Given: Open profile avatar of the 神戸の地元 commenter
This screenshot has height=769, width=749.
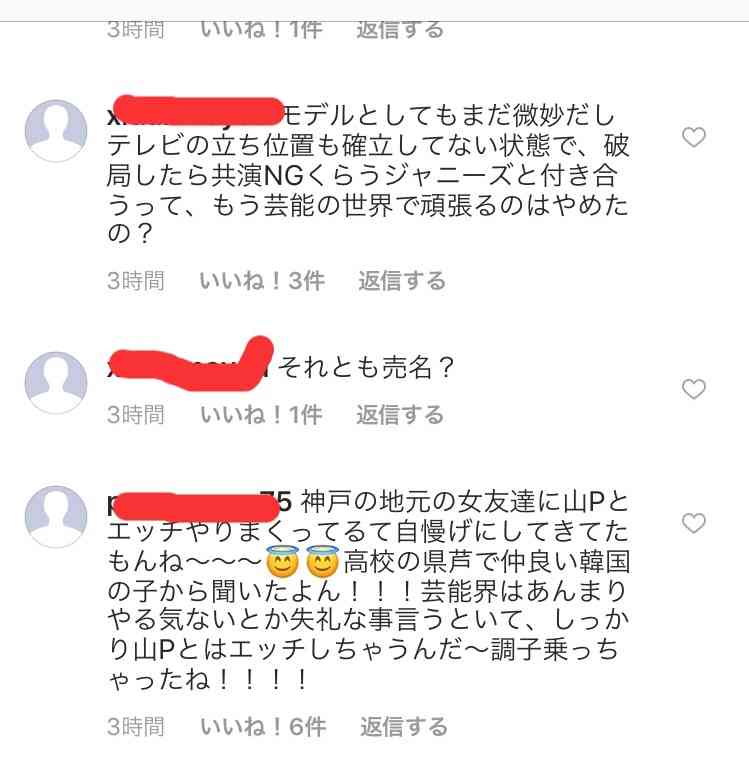Looking at the screenshot, I should coord(56,516).
